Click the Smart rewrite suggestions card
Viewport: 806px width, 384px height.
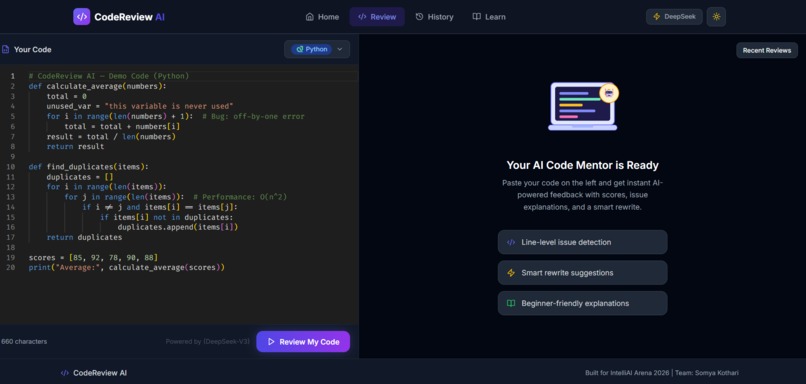point(582,273)
